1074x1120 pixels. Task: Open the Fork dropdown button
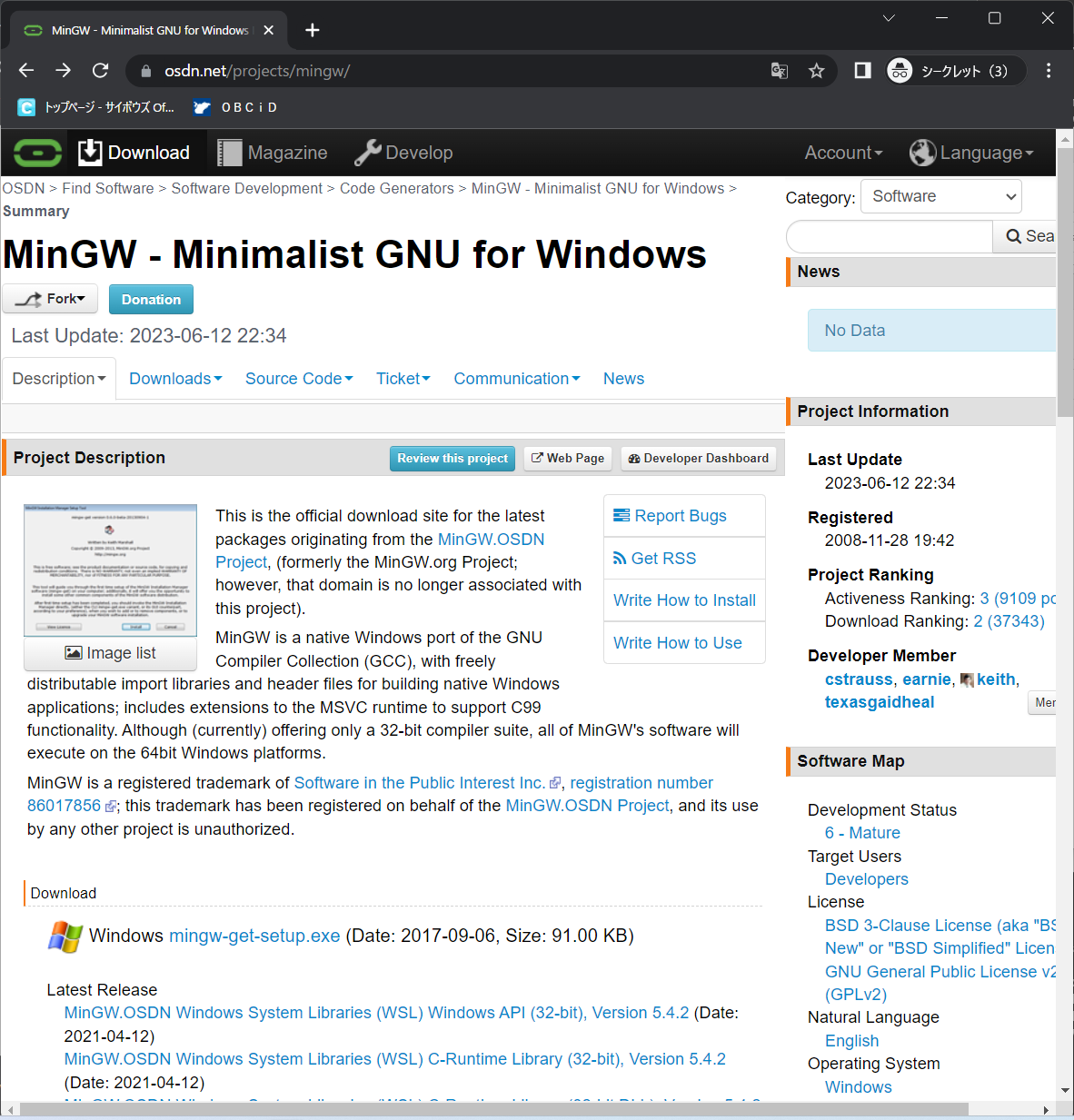click(x=49, y=298)
